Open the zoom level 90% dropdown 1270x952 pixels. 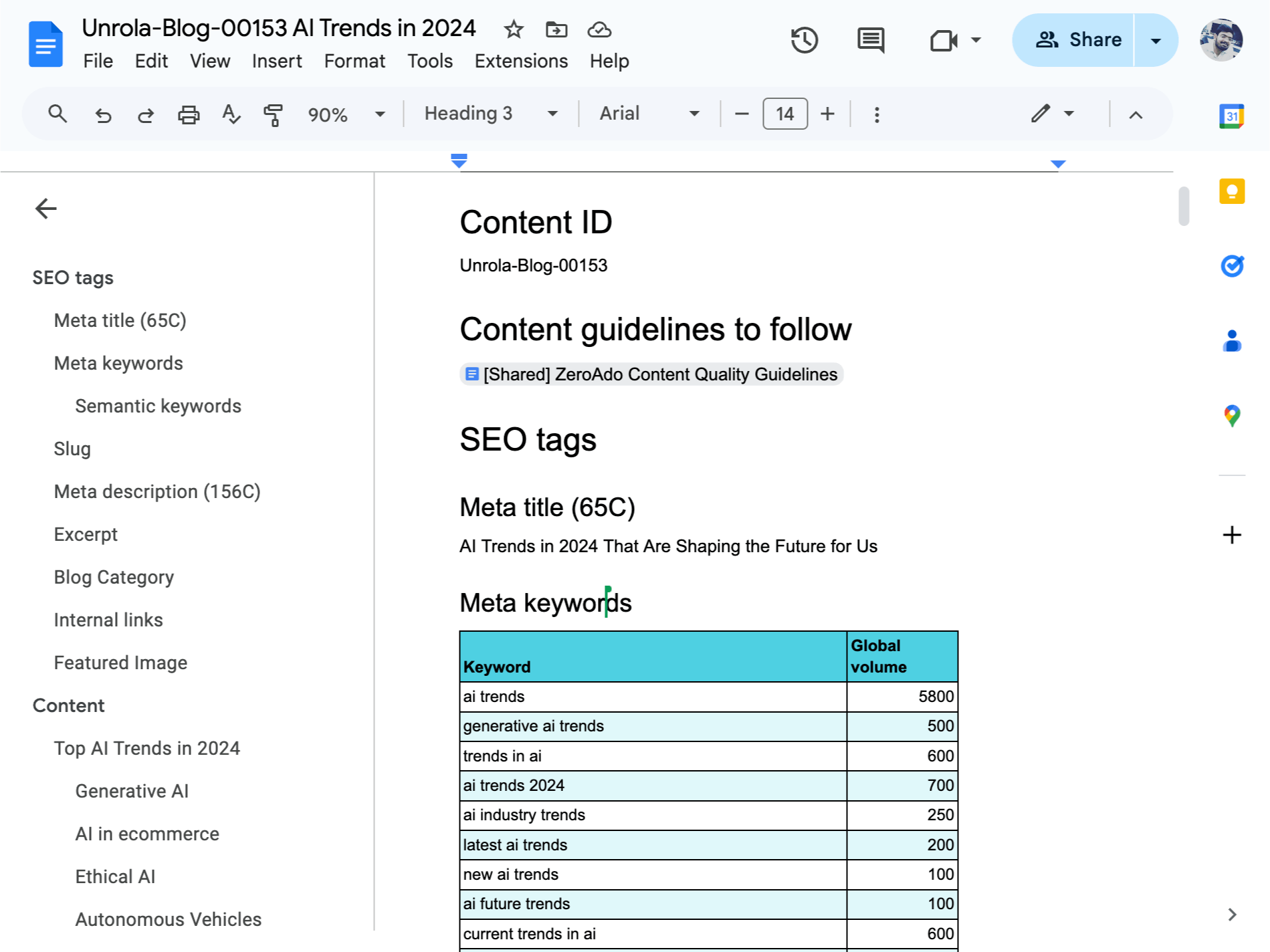[x=346, y=114]
